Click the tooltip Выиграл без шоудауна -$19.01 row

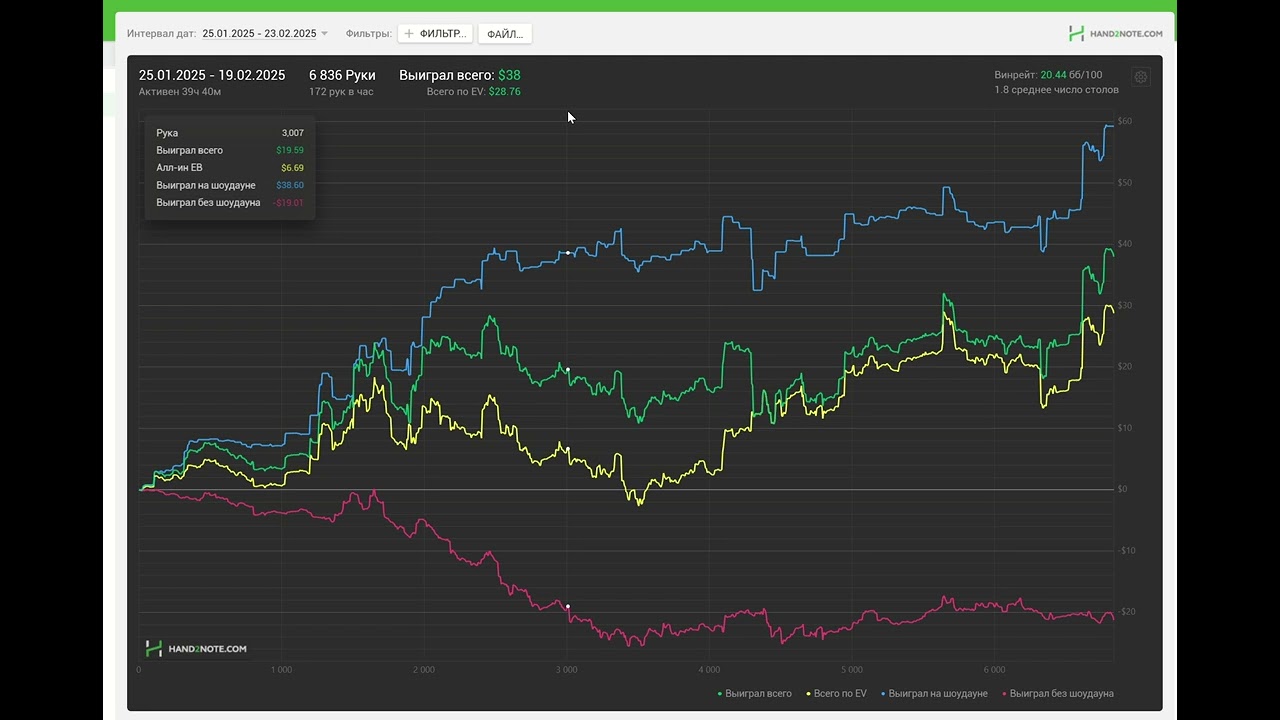point(230,203)
